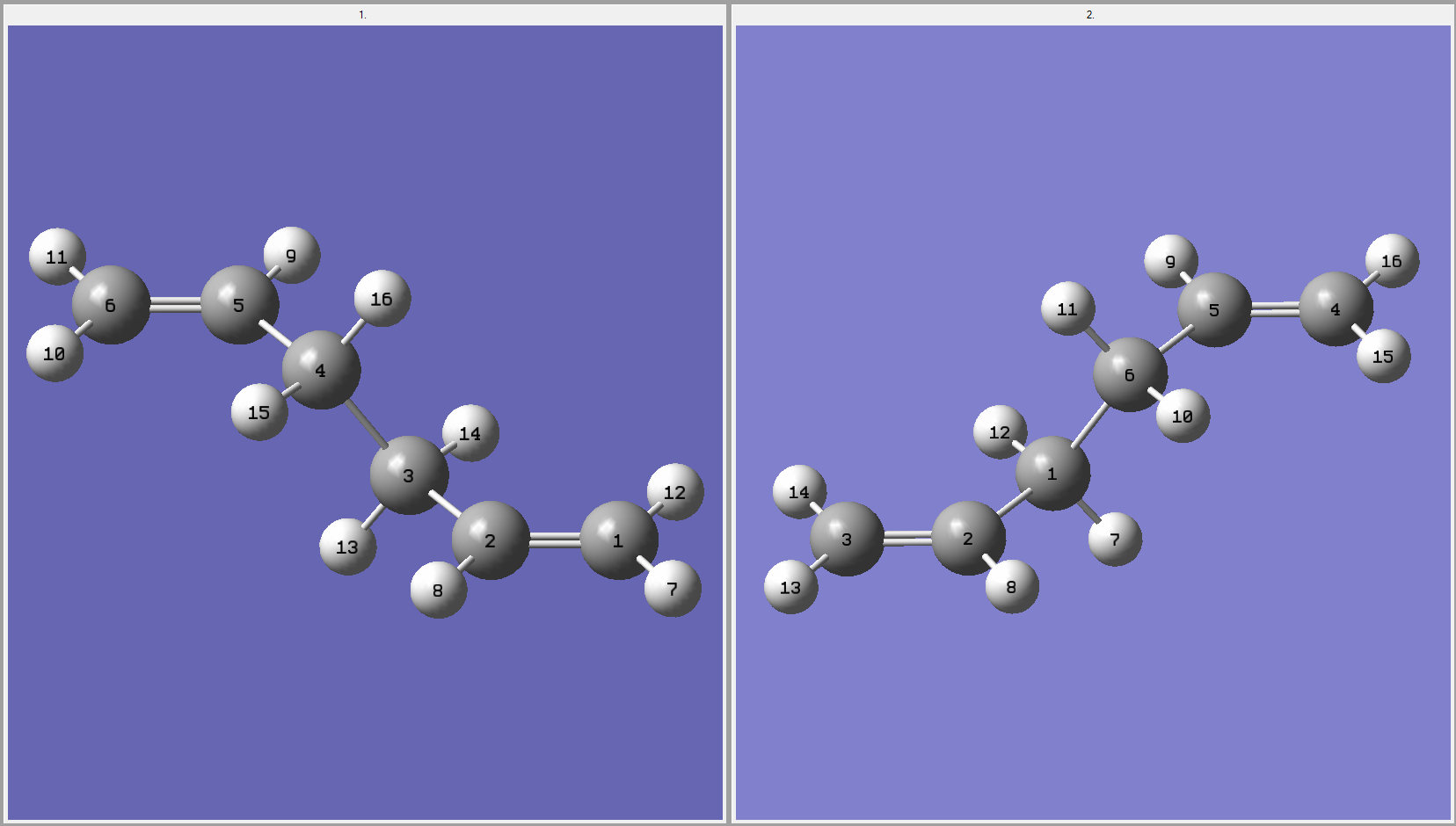The height and width of the screenshot is (826, 1456).
Task: Click carbon atom 5 in pane 2
Action: pyautogui.click(x=1215, y=309)
